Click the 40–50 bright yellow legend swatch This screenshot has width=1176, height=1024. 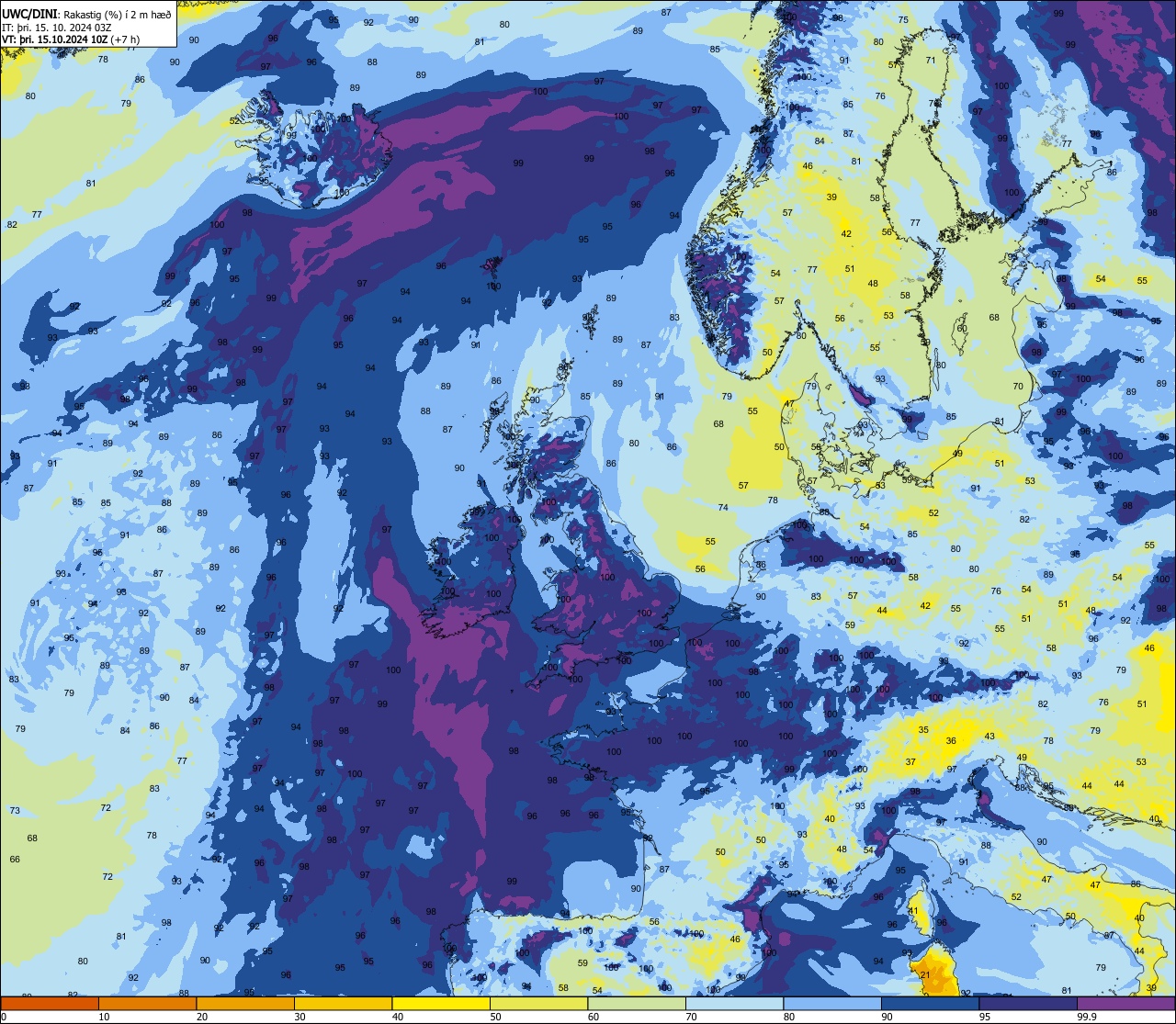point(441,1004)
